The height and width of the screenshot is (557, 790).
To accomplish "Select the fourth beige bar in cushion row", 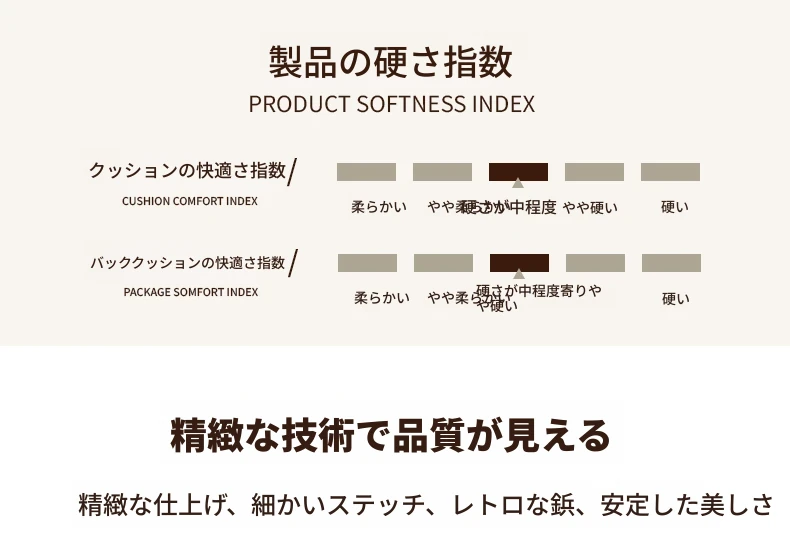I will 595,172.
